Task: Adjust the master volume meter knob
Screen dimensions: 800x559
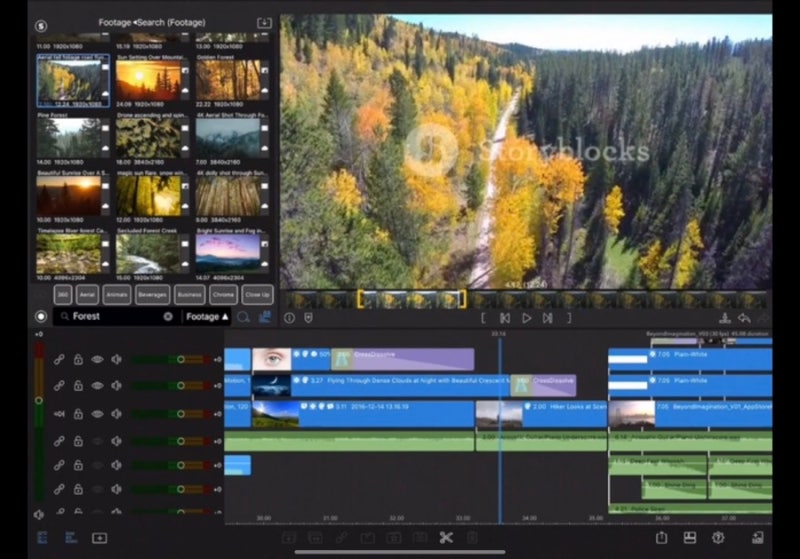Action: (x=38, y=401)
